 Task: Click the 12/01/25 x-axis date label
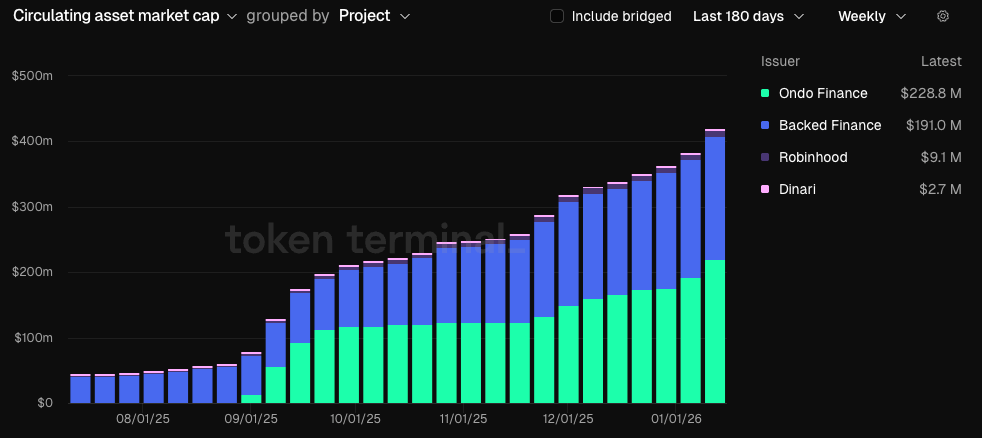(x=568, y=420)
